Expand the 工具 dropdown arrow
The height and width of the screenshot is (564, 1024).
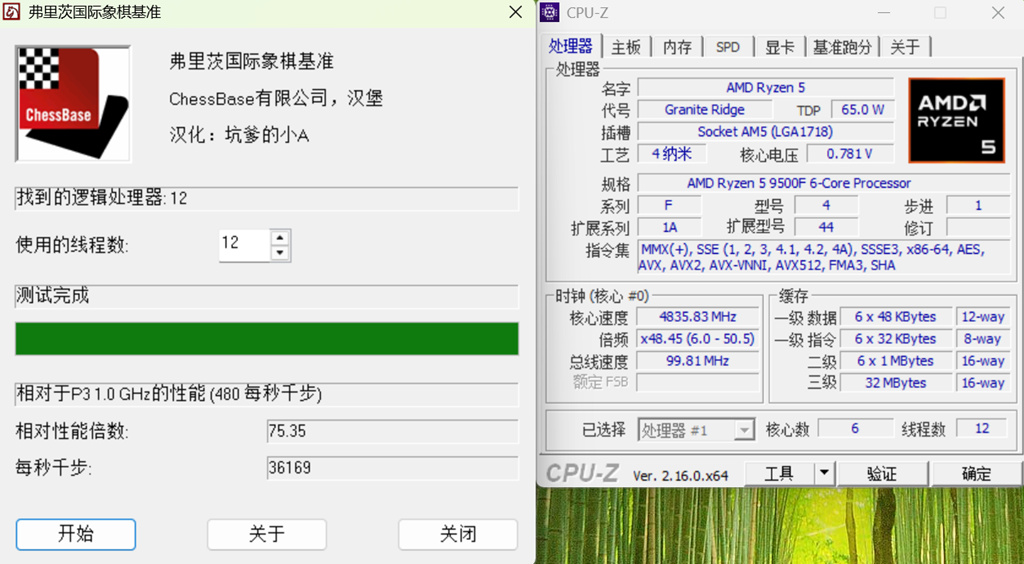824,474
